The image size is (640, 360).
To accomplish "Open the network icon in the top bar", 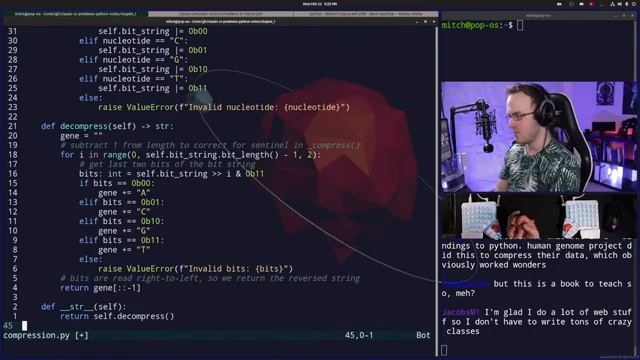I will pos(613,4).
